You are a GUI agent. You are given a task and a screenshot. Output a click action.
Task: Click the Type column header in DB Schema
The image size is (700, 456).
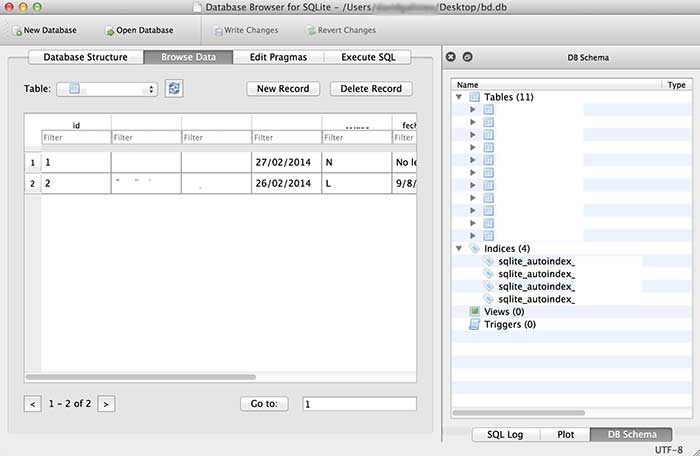(x=677, y=85)
